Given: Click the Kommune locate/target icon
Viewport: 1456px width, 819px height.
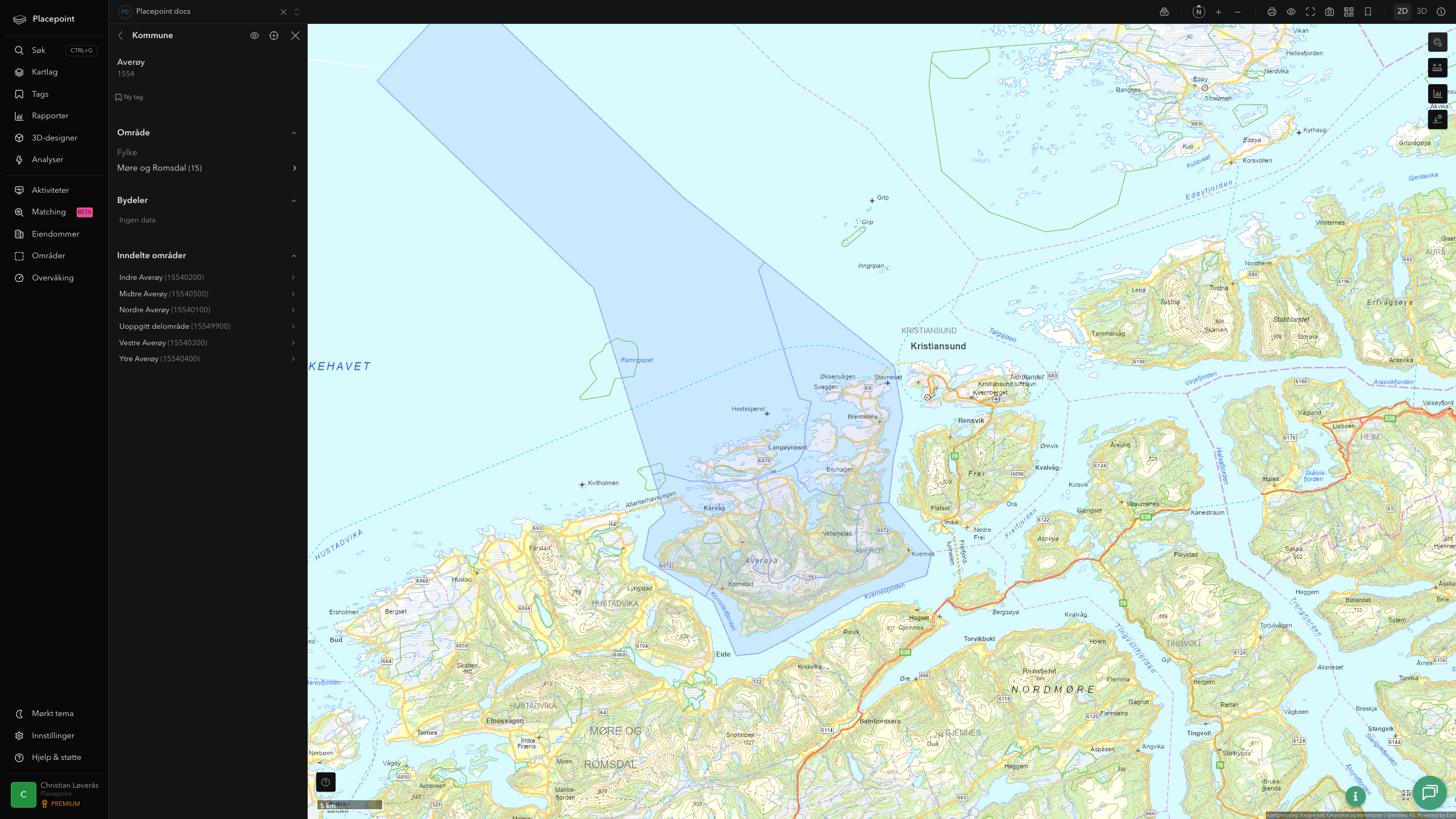Looking at the screenshot, I should pos(274,35).
